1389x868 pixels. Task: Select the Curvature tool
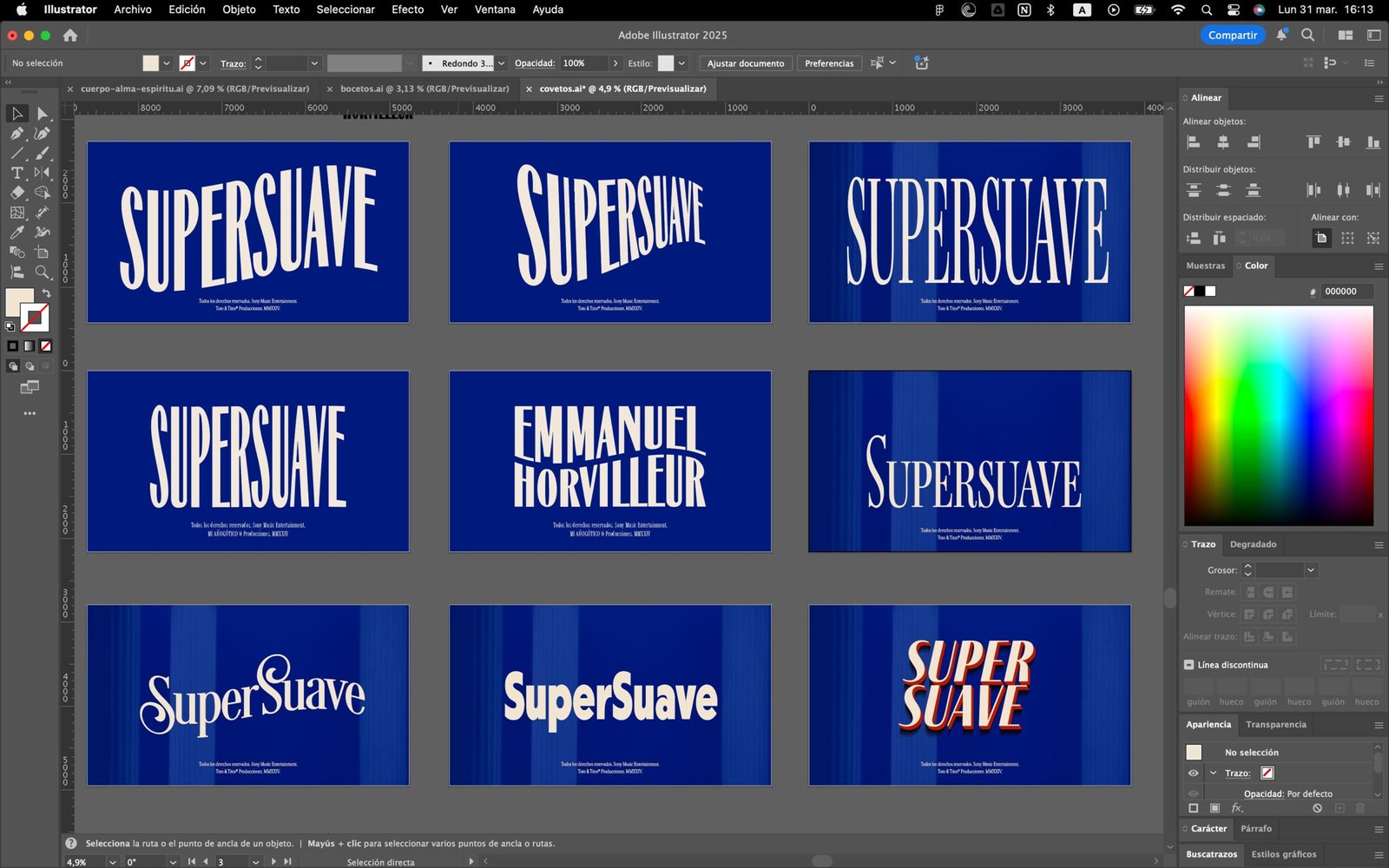click(x=42, y=134)
